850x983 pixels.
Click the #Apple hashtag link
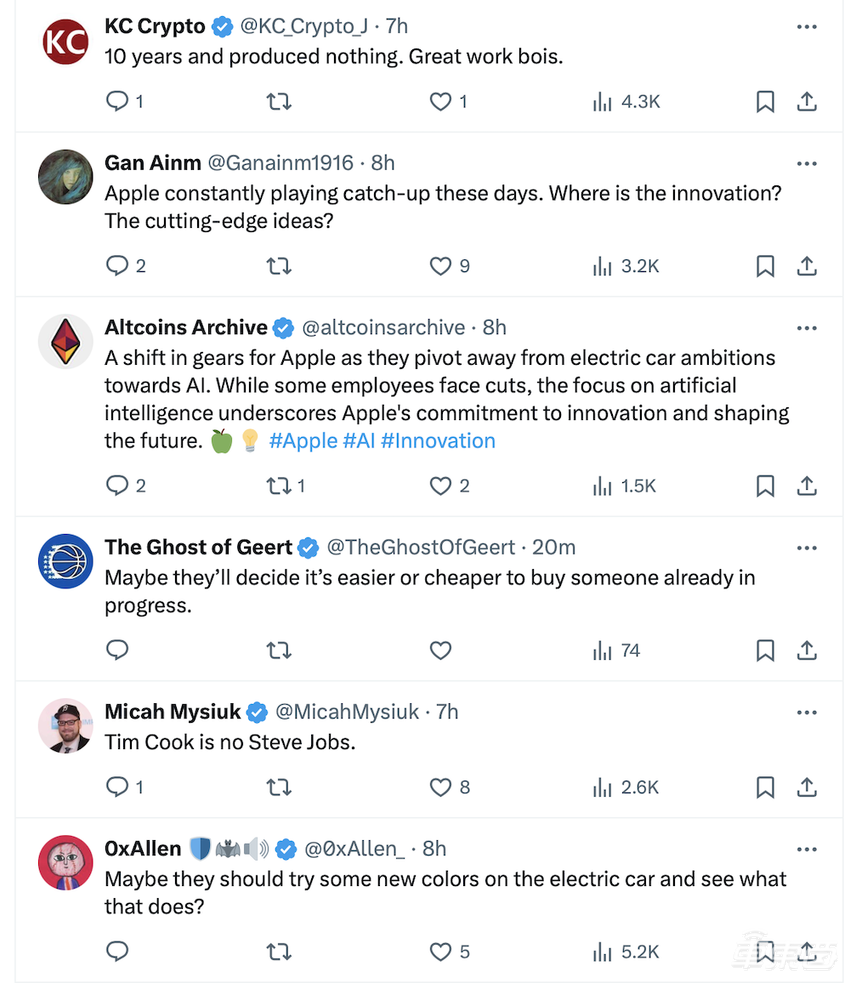point(303,441)
